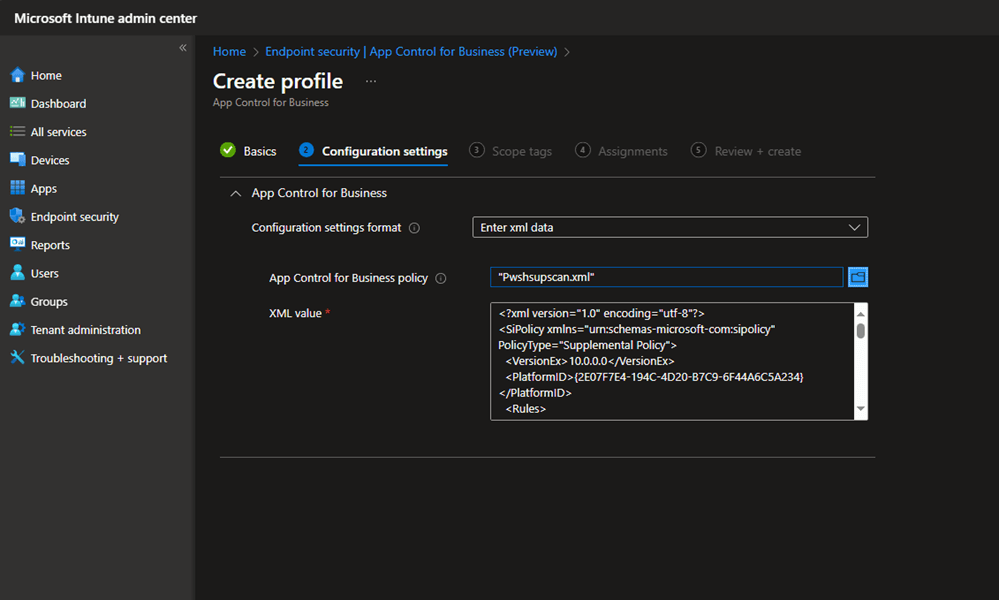Click inside the XML value text area
999x600 pixels.
672,361
